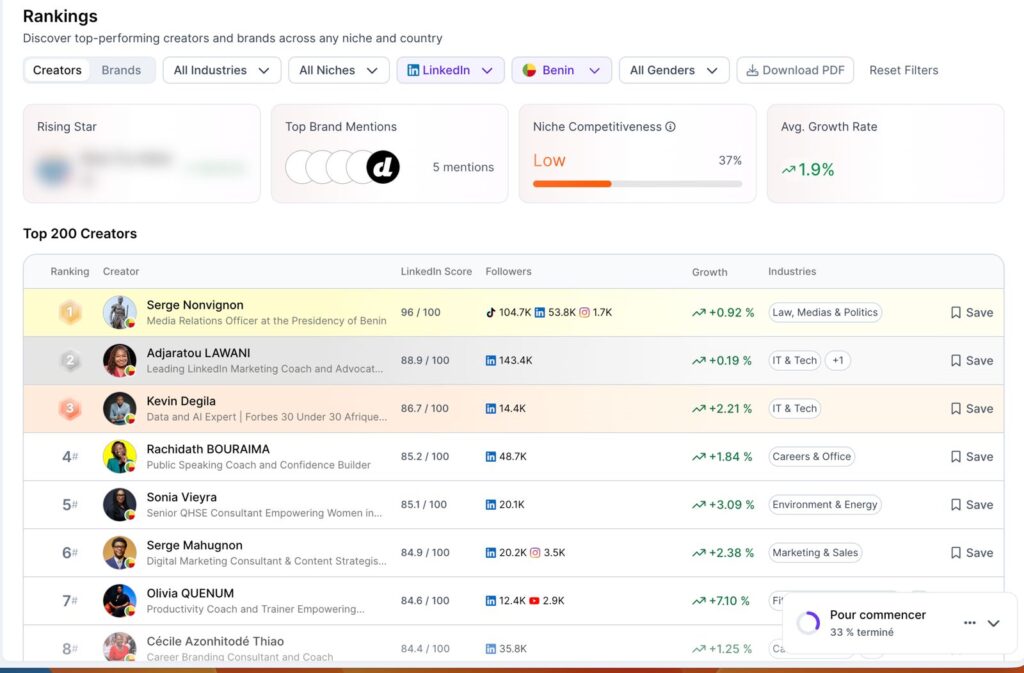Collapse the Pour commencer widget chevron
The width and height of the screenshot is (1024, 673).
click(993, 623)
